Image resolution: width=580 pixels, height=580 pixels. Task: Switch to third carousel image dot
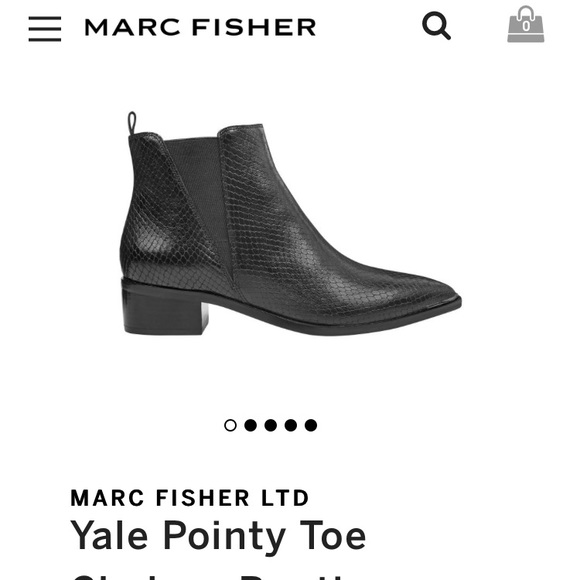[x=271, y=425]
